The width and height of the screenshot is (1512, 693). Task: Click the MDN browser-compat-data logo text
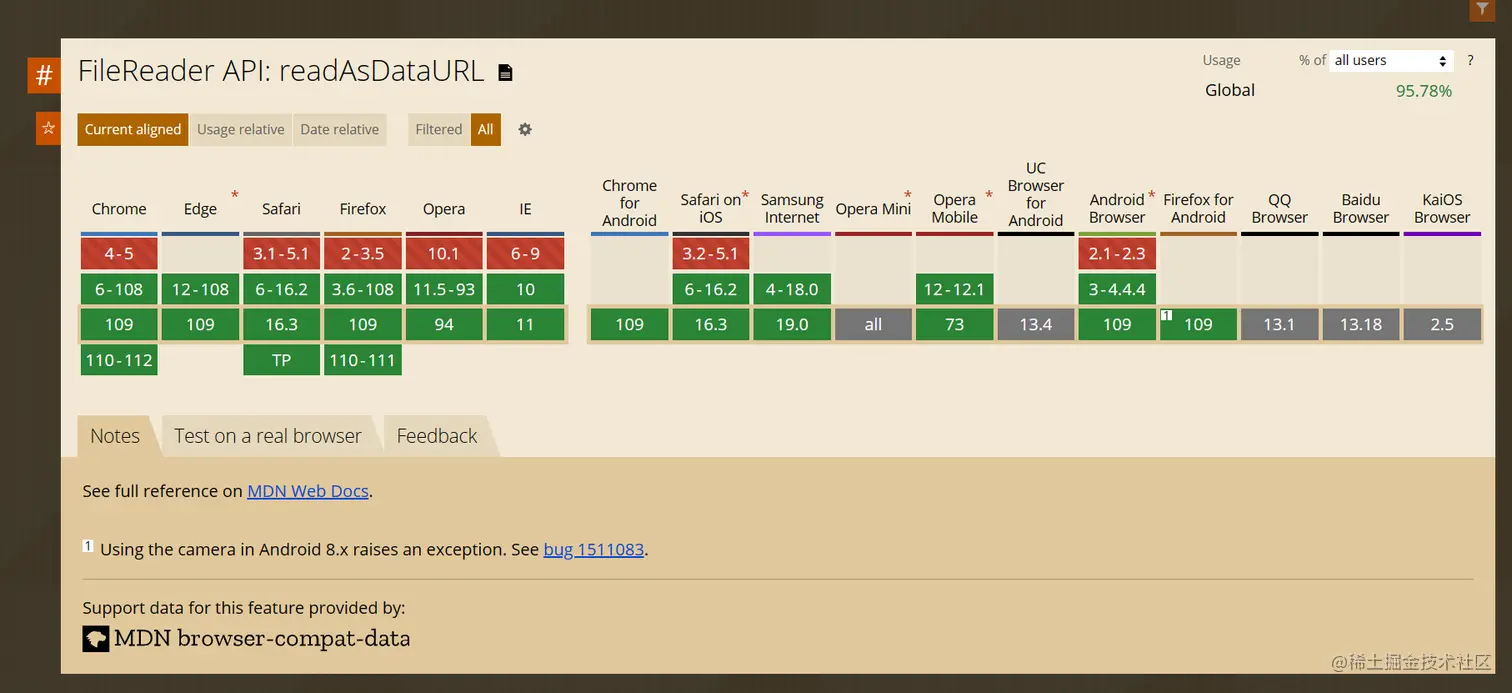click(247, 638)
